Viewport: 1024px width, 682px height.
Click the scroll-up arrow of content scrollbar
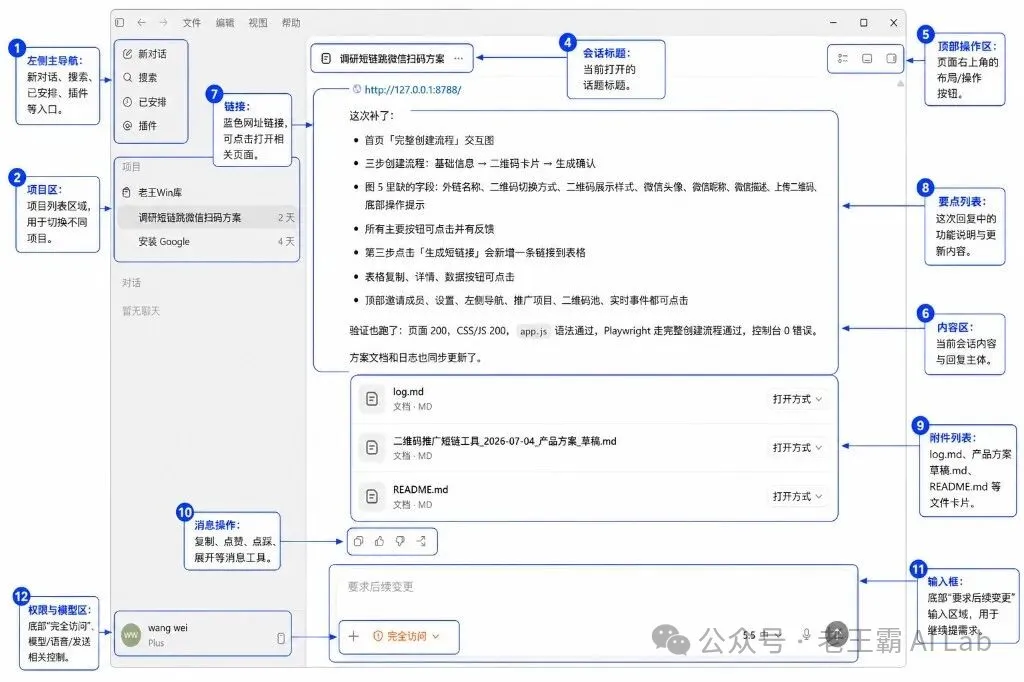[901, 84]
